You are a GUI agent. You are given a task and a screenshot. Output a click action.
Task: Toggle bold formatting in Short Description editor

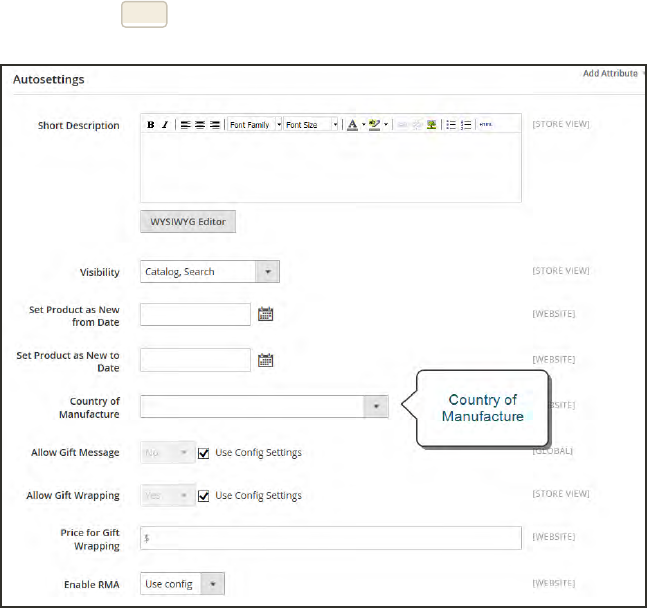[151, 125]
